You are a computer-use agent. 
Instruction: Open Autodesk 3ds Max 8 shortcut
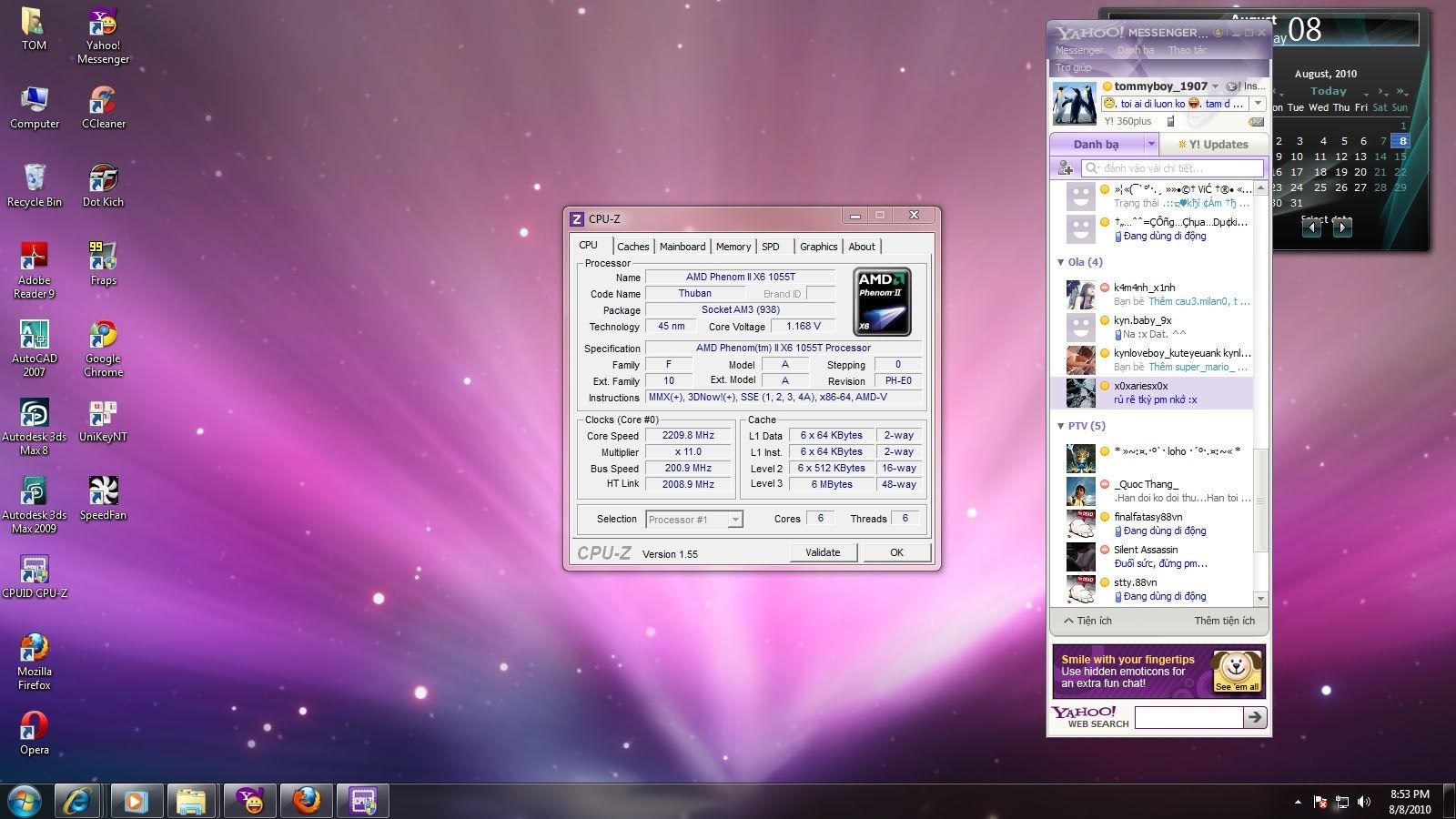coord(34,427)
